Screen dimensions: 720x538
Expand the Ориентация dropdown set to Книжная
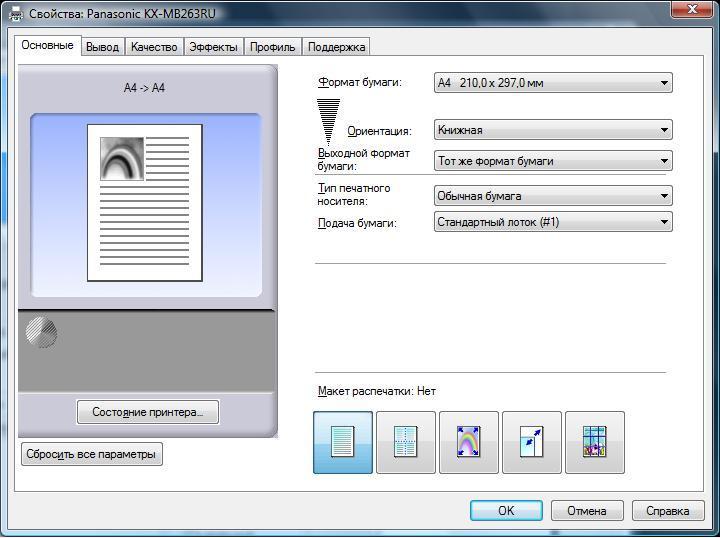[x=553, y=130]
